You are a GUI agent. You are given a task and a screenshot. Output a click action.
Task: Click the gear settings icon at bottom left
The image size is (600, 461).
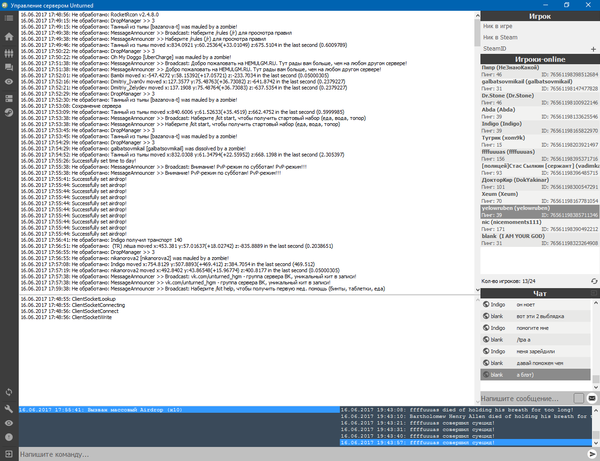click(8, 439)
